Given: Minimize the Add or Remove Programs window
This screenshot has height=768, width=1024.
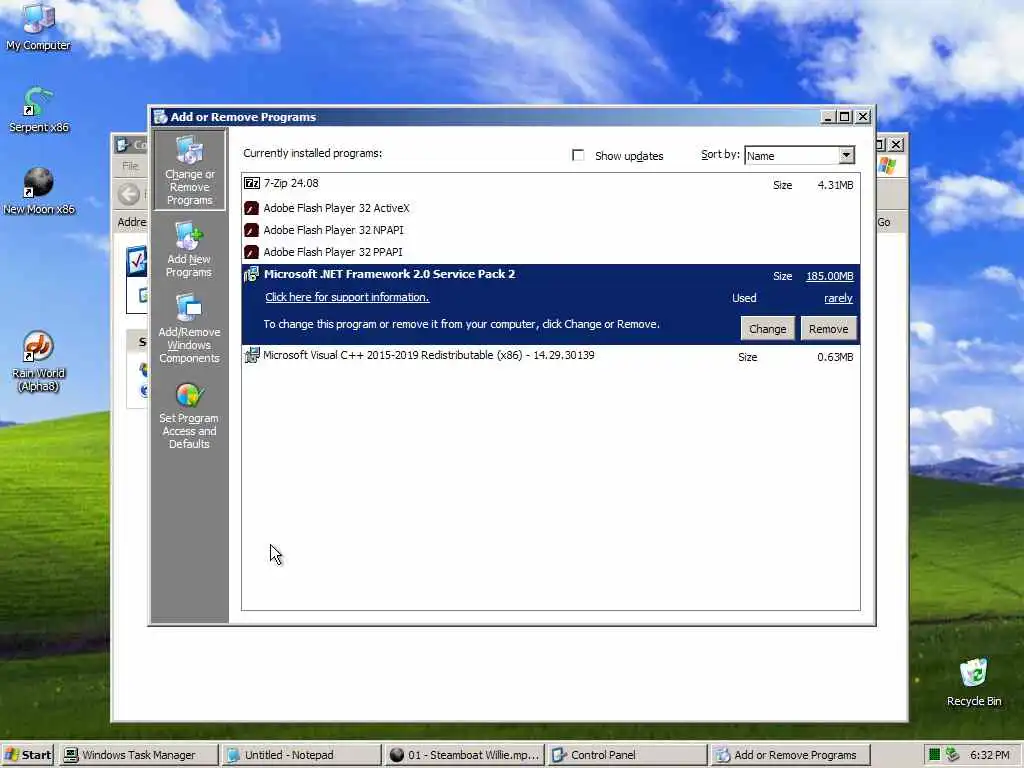Looking at the screenshot, I should 828,117.
